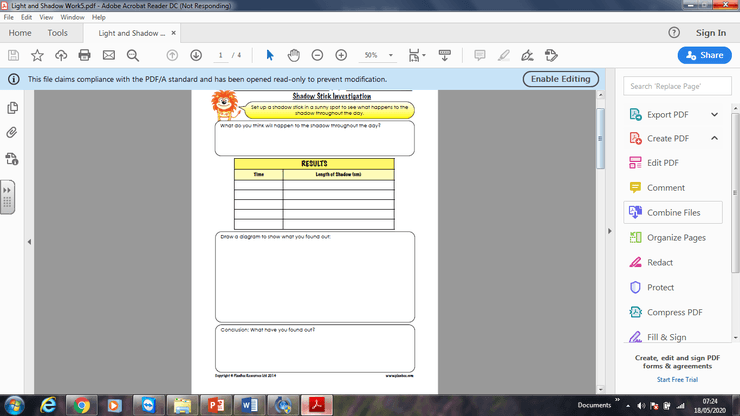Print the document with the printer icon
740x416 pixels.
(84, 55)
